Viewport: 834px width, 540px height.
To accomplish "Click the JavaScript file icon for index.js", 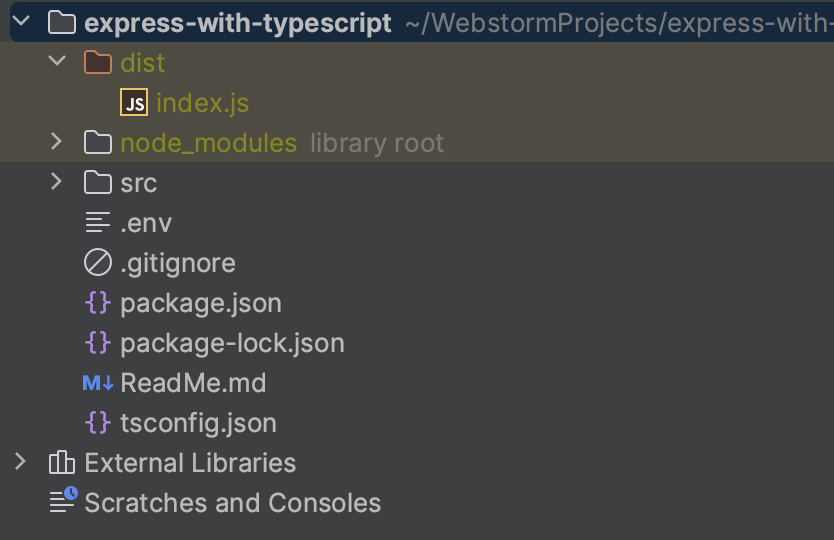I will [134, 103].
